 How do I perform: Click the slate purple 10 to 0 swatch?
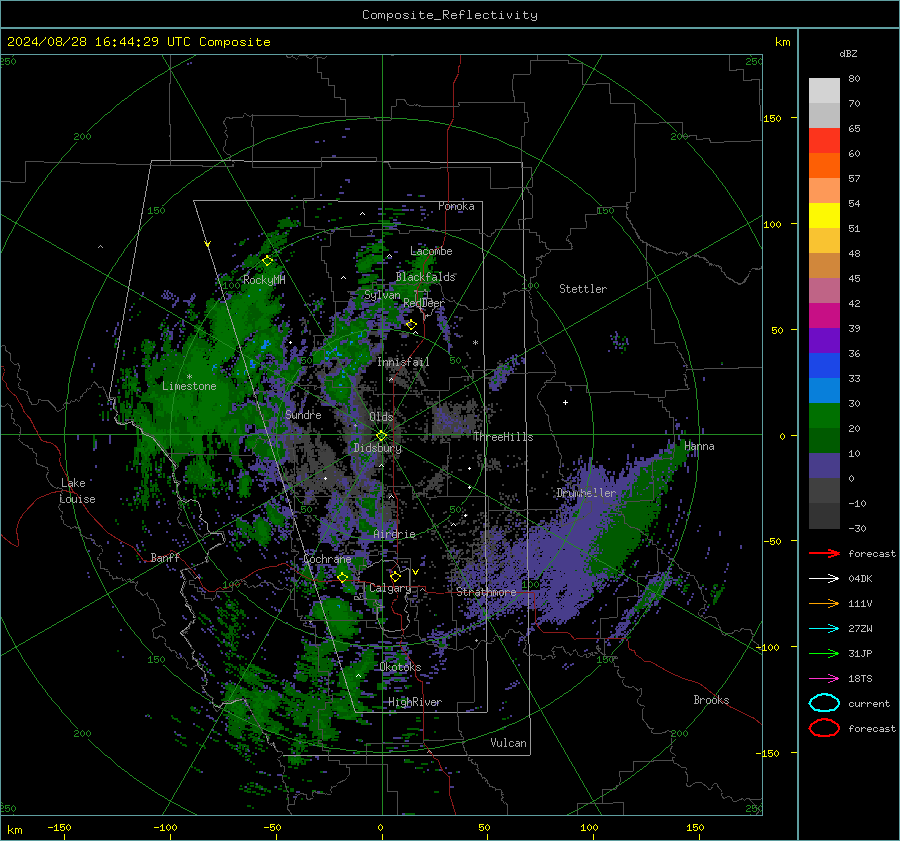point(824,465)
